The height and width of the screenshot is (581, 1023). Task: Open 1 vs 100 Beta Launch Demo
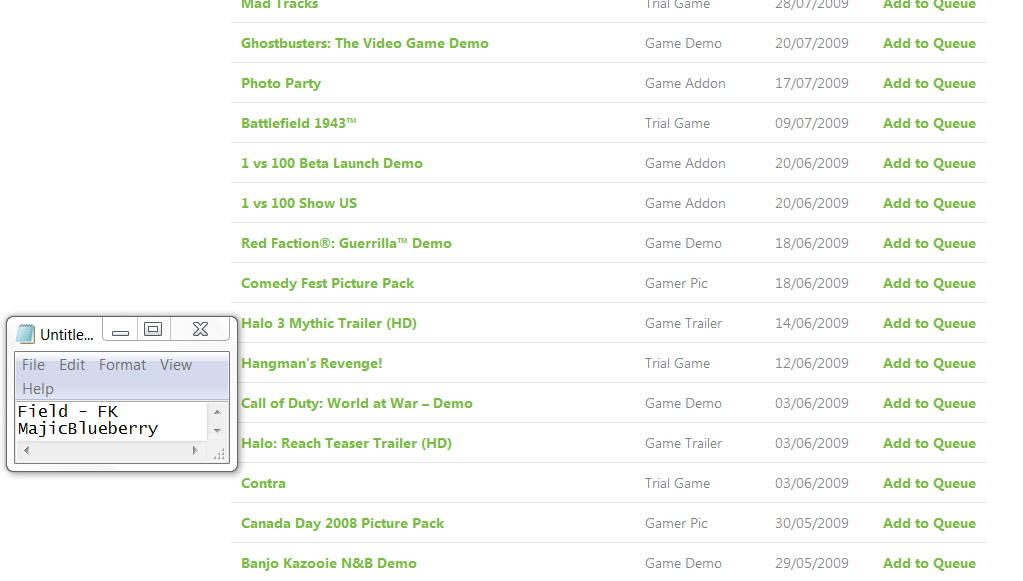(332, 164)
